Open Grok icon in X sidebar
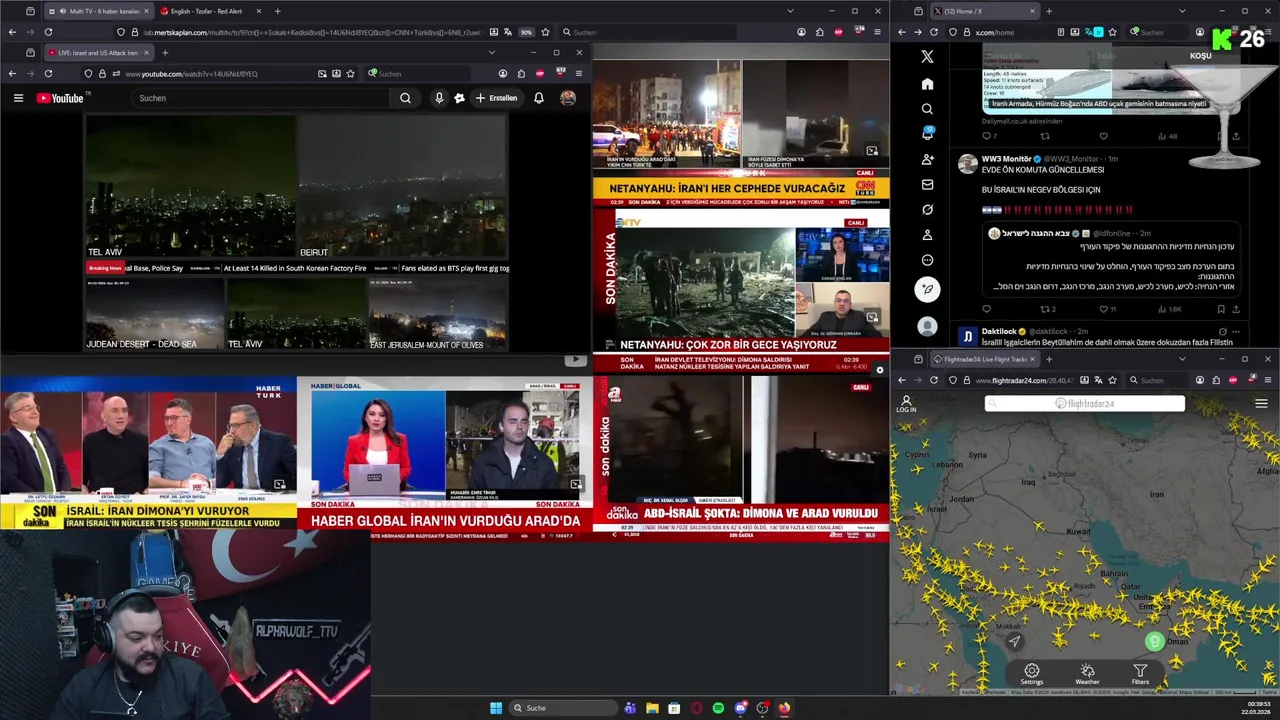 pyautogui.click(x=927, y=209)
